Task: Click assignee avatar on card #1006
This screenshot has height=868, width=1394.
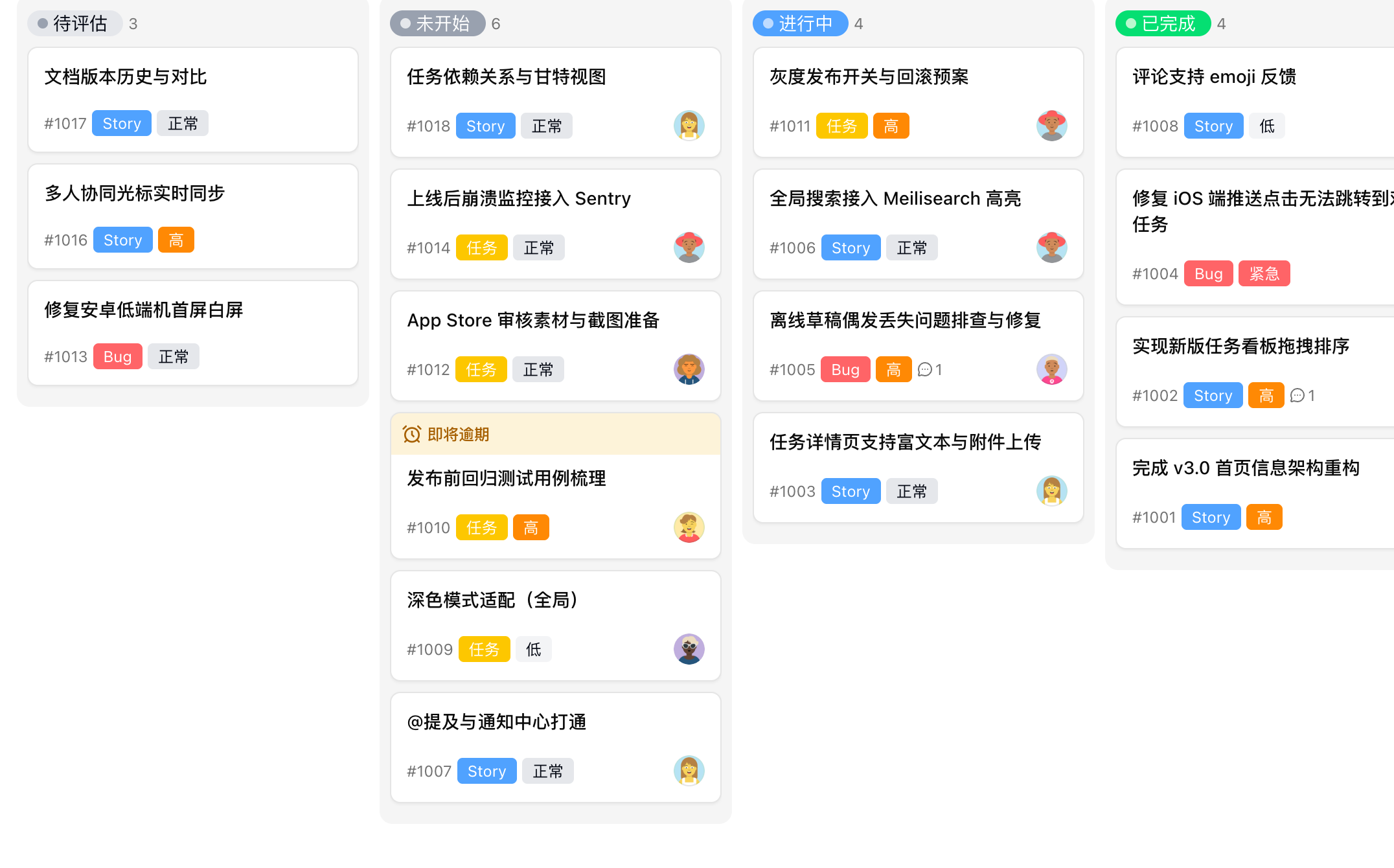Action: click(1051, 247)
